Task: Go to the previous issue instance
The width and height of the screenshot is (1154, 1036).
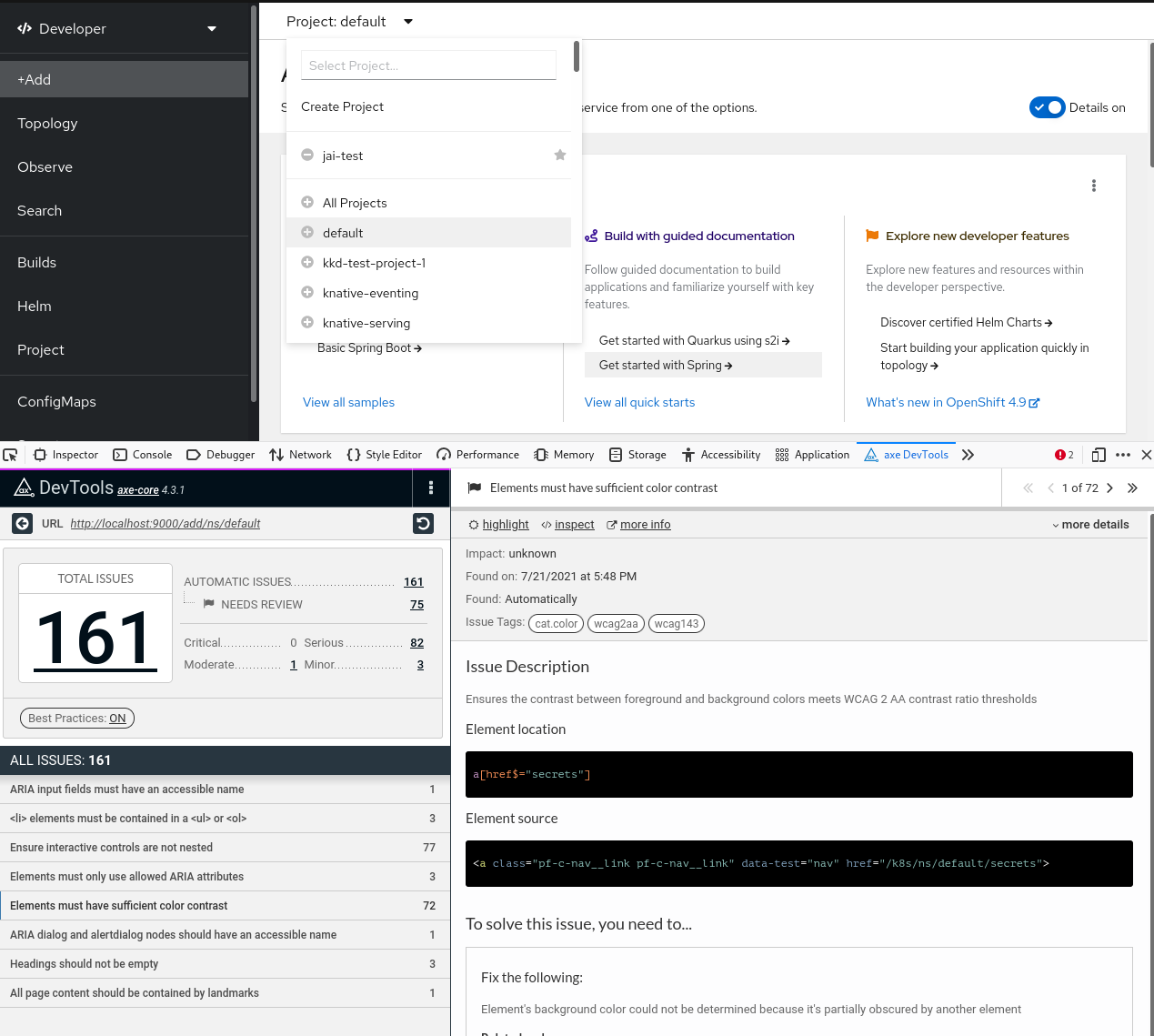Action: [1051, 488]
